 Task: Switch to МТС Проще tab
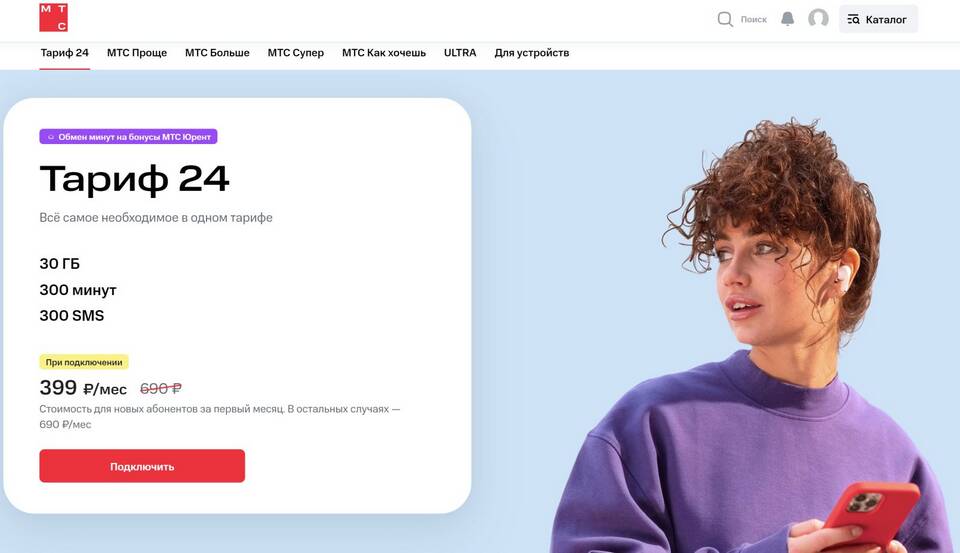pos(137,53)
